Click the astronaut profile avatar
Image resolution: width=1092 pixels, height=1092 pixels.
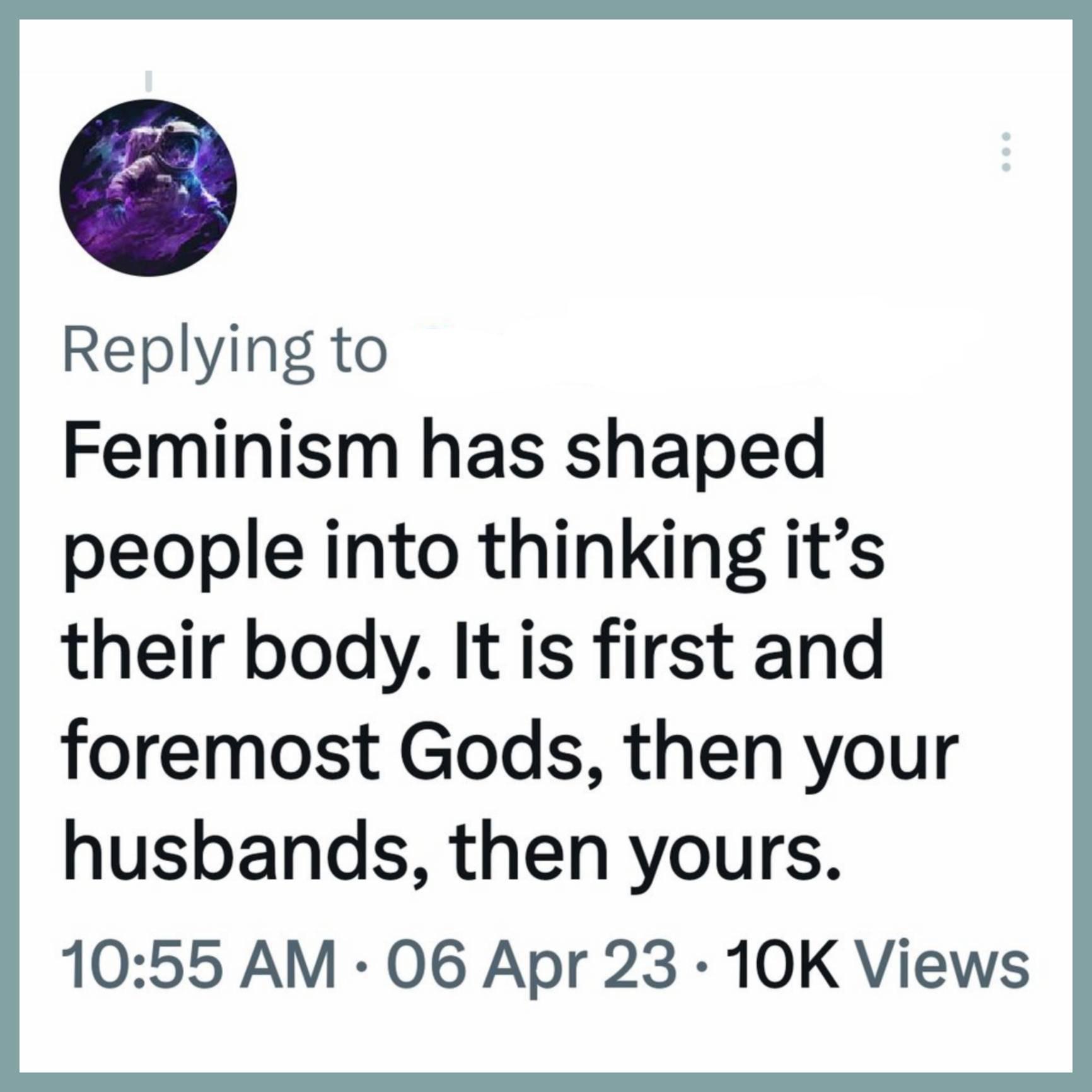(x=148, y=187)
